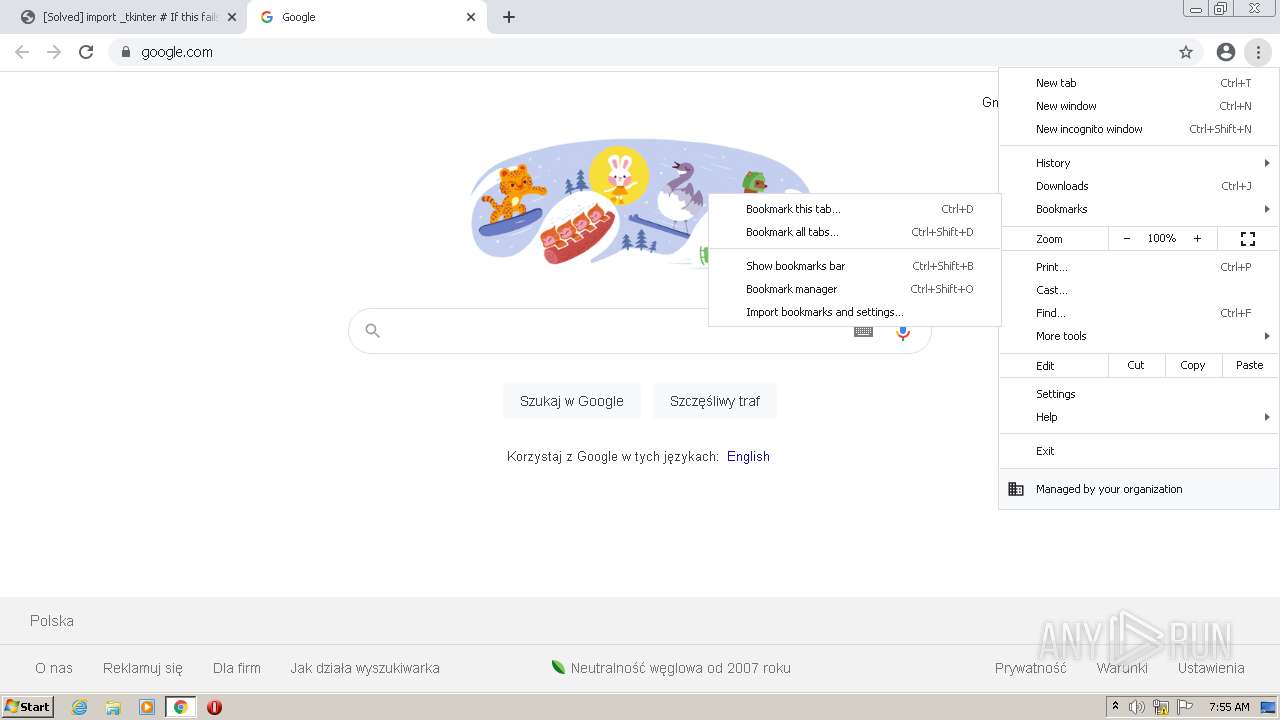Click the Chrome taskbar icon
1280x720 pixels.
coord(180,707)
